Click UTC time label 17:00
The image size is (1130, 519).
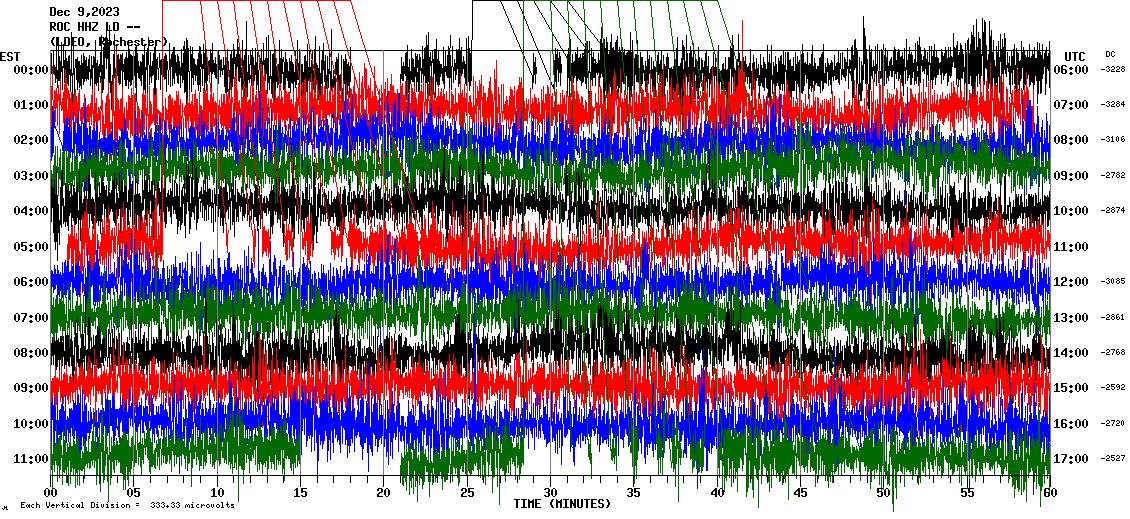click(x=1071, y=458)
